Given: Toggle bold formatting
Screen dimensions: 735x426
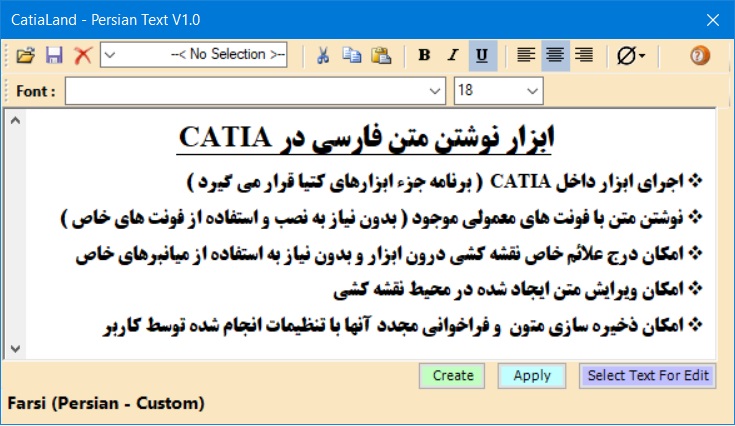Looking at the screenshot, I should tap(424, 55).
